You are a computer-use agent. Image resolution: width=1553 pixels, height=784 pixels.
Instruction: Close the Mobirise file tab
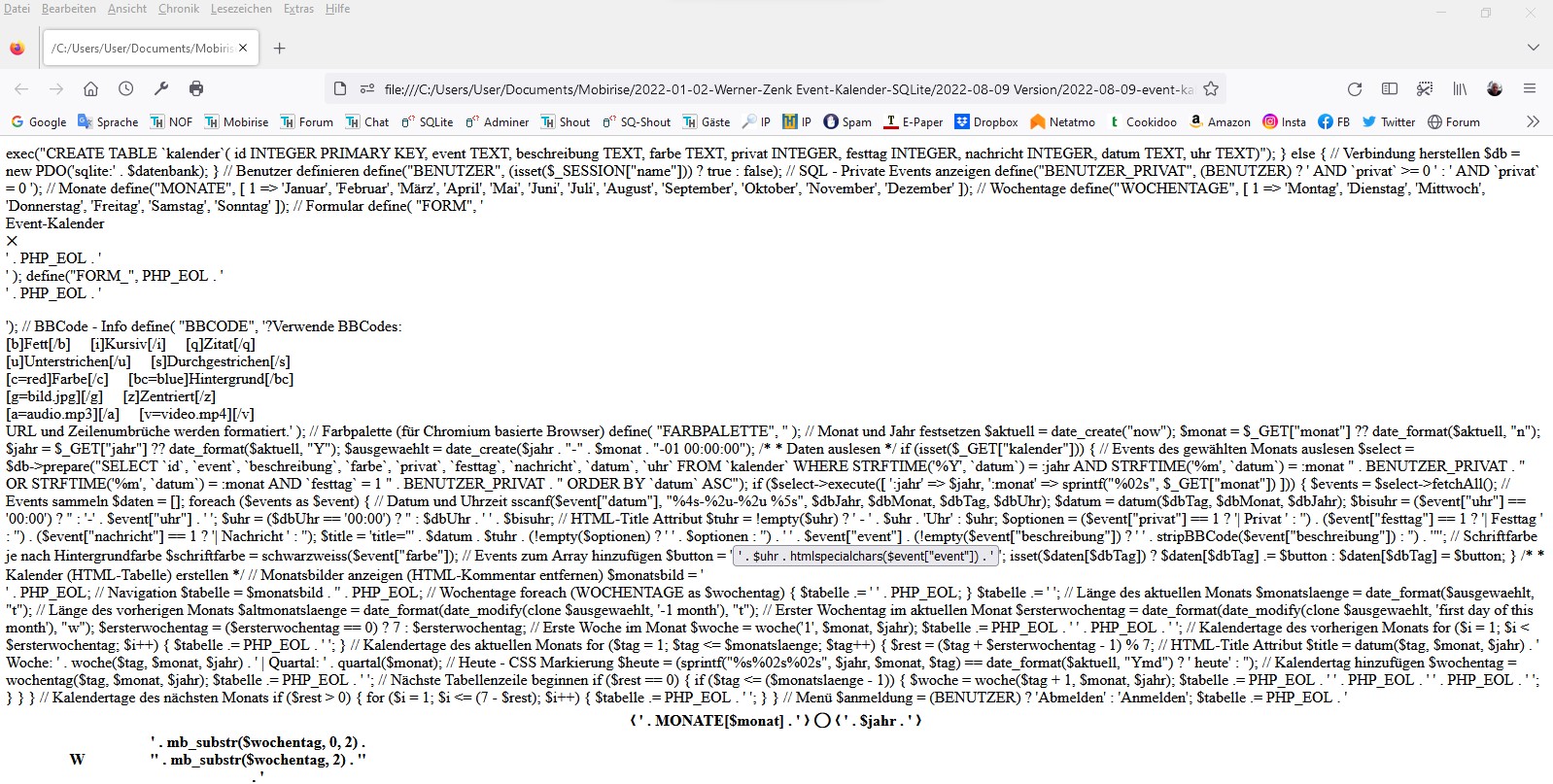pos(243,48)
